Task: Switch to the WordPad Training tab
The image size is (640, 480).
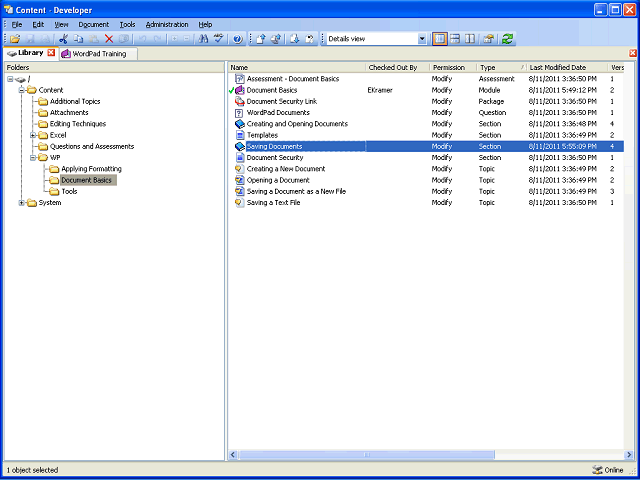Action: [98, 54]
